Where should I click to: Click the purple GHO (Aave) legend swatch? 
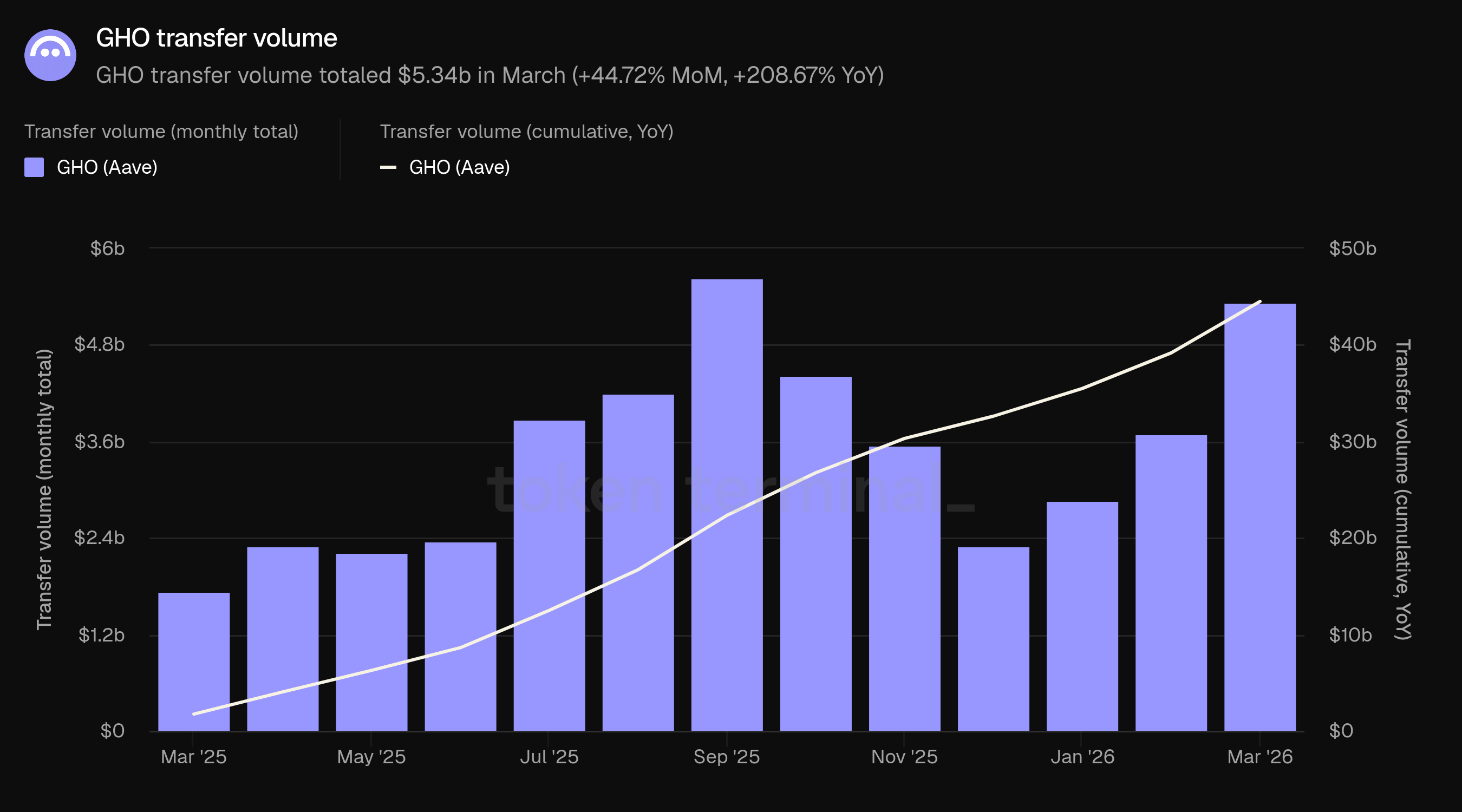[x=34, y=167]
